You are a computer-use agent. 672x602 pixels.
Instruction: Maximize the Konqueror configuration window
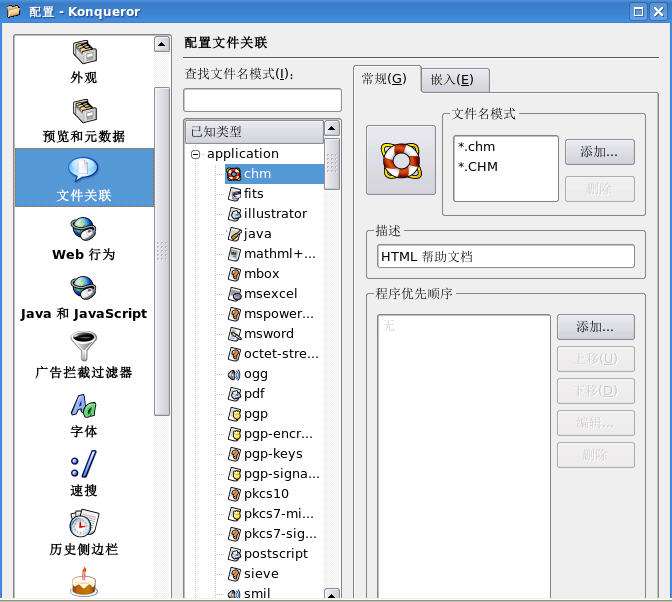(x=638, y=11)
